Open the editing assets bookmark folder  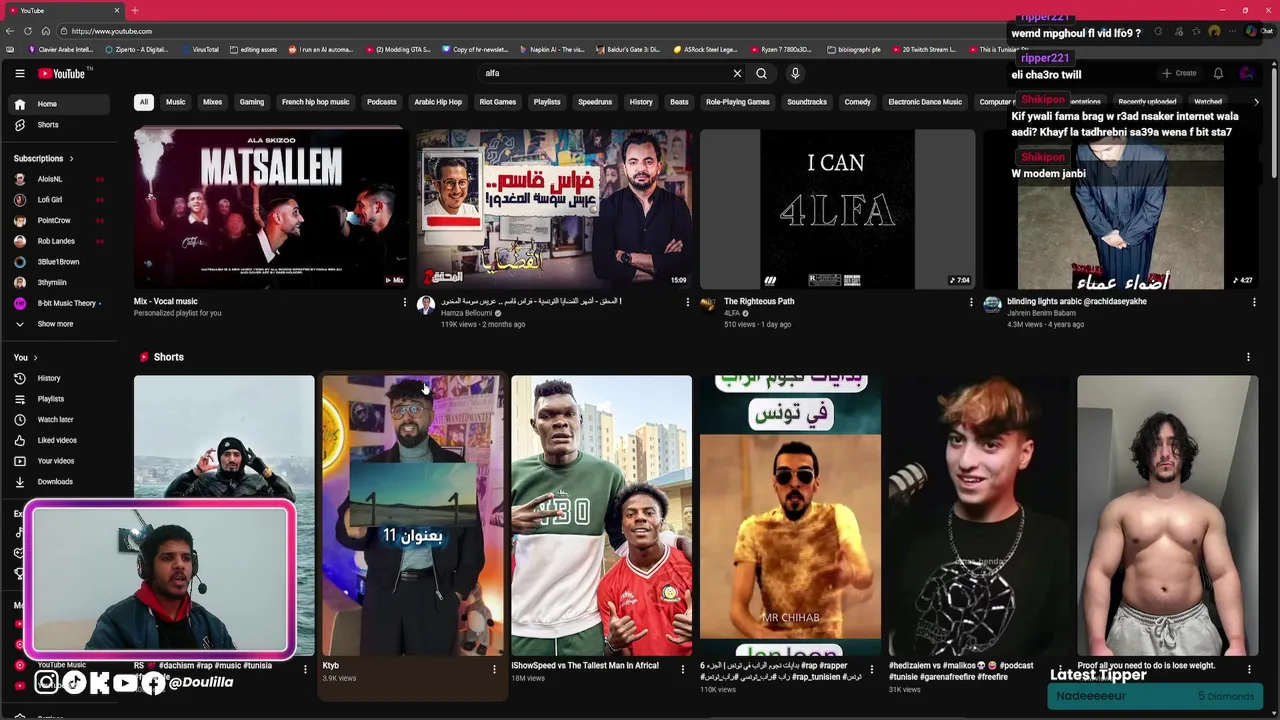click(253, 49)
